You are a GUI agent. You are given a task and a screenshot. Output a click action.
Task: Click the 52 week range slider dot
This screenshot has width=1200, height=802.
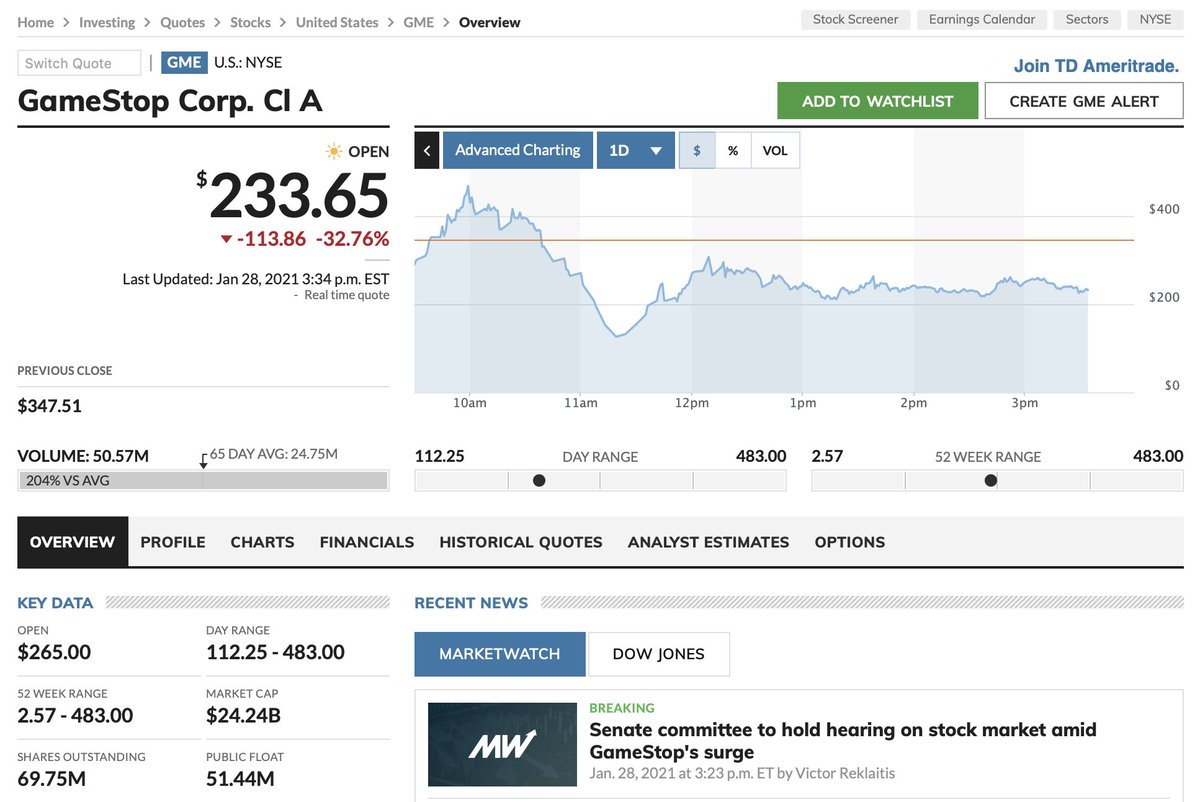[x=991, y=481]
